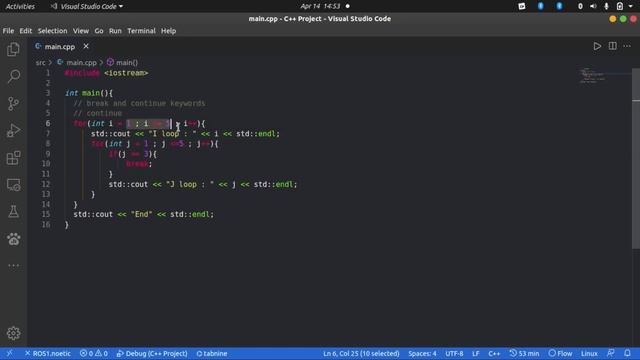640x360 pixels.
Task: Click '<iostream>' on line 1
Action: (x=126, y=73)
